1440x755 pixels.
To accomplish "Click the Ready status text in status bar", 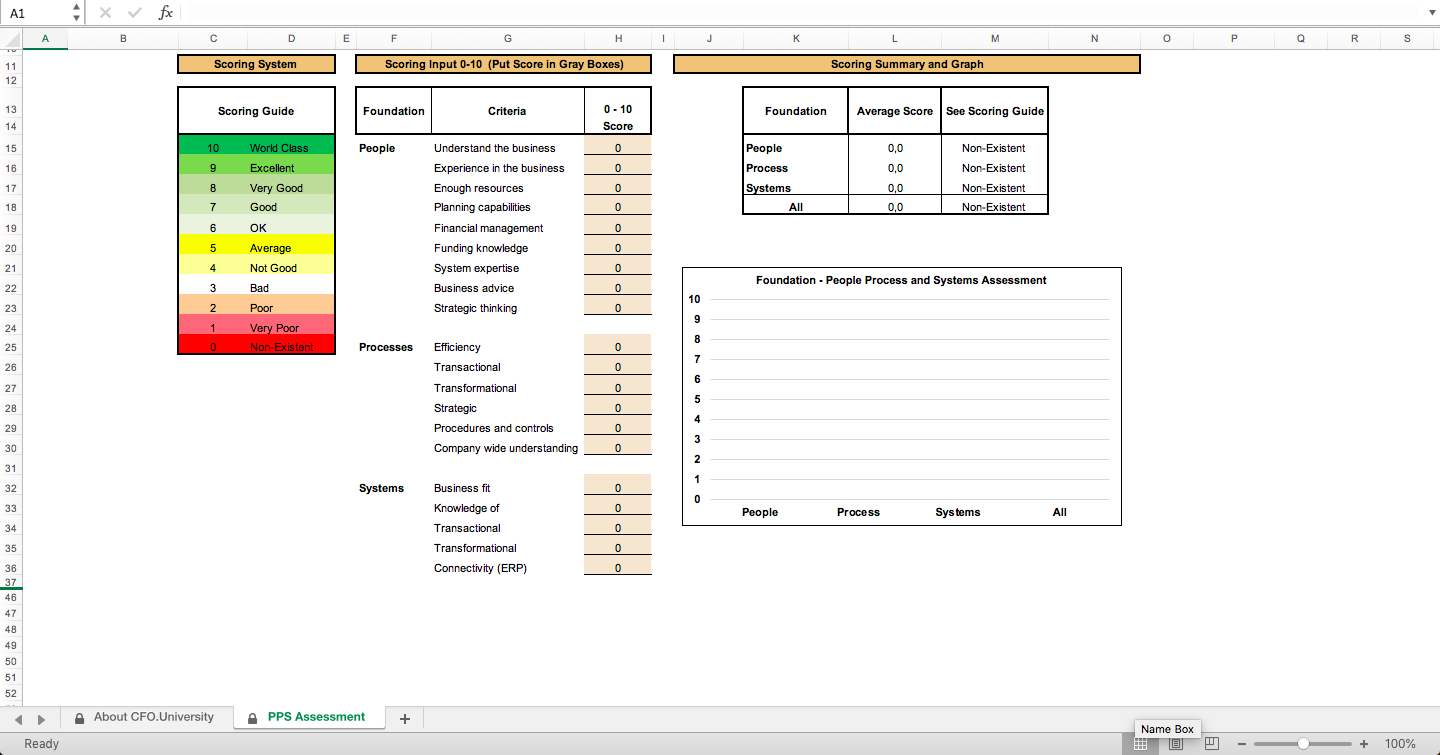I will pos(42,744).
